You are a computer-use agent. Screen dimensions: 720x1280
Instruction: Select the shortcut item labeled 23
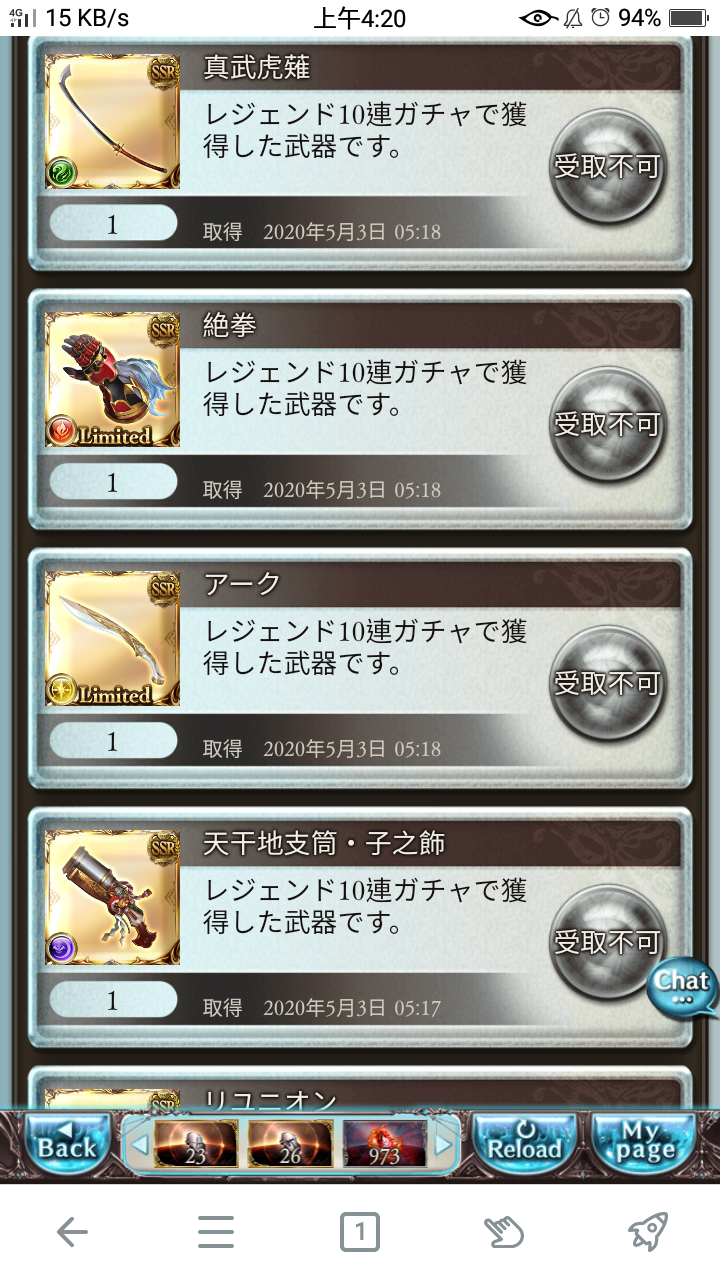tap(196, 1144)
